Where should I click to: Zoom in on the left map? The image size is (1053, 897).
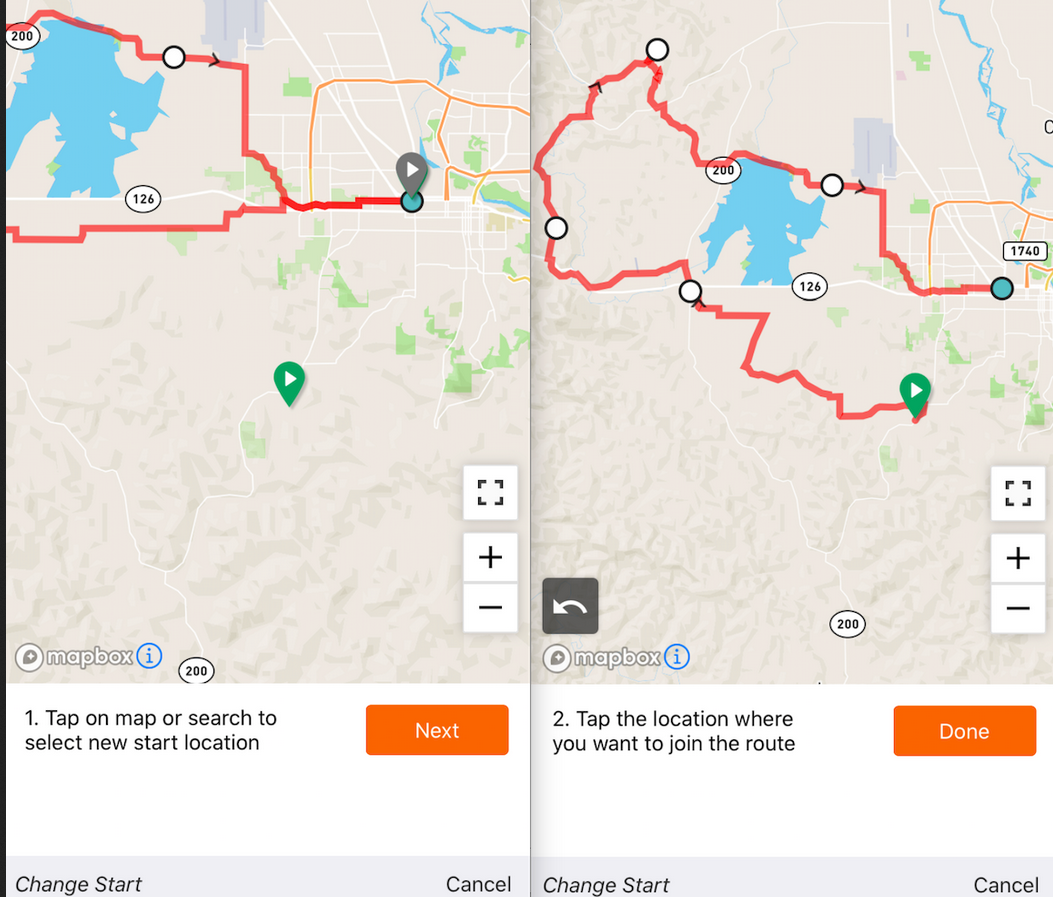490,557
